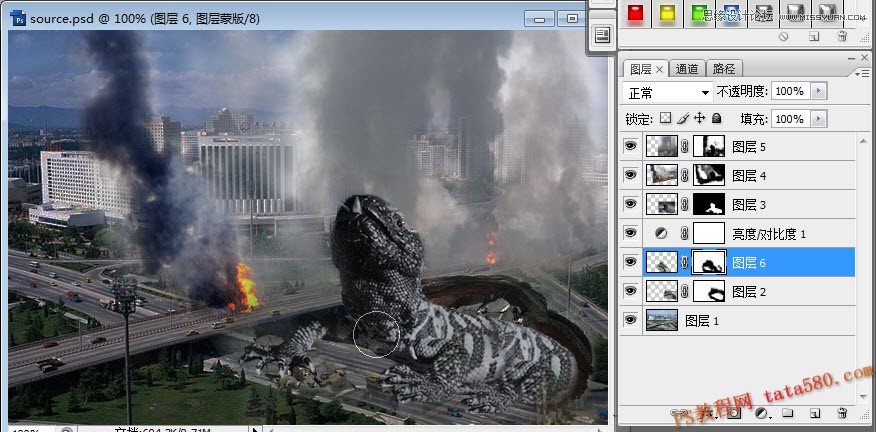Select the 图层 4 layer thumbnail
The height and width of the screenshot is (432, 876).
point(661,175)
